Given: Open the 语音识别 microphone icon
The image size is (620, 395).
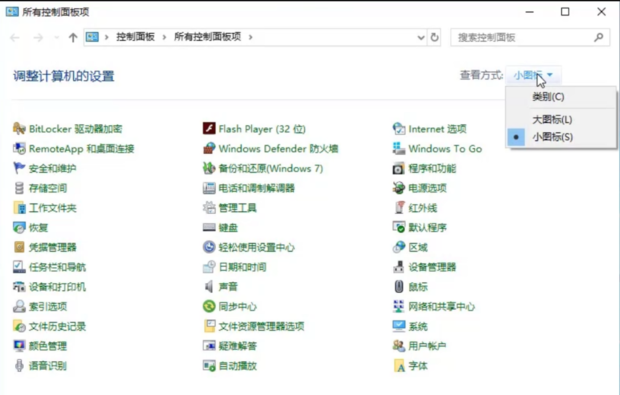Looking at the screenshot, I should [19, 366].
